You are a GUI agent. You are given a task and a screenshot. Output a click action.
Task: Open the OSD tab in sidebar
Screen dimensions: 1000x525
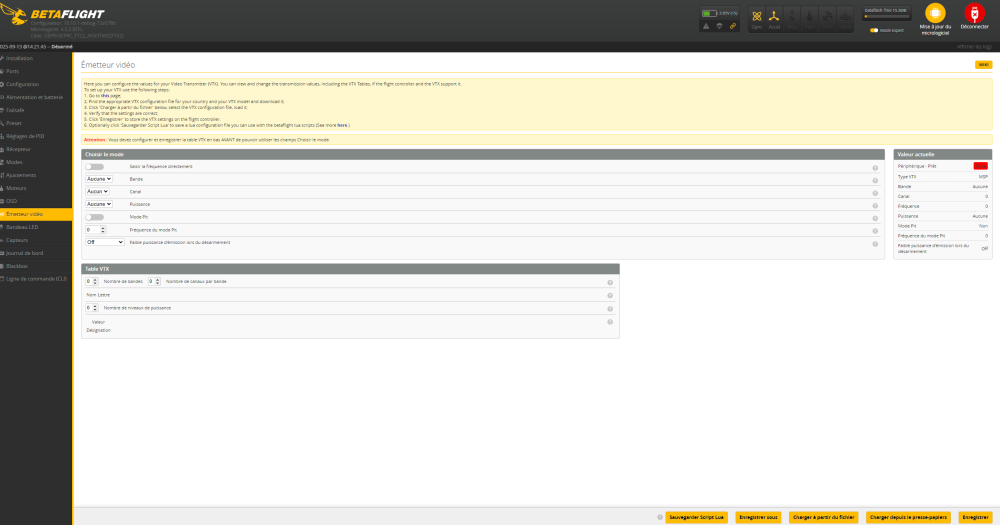(x=12, y=201)
